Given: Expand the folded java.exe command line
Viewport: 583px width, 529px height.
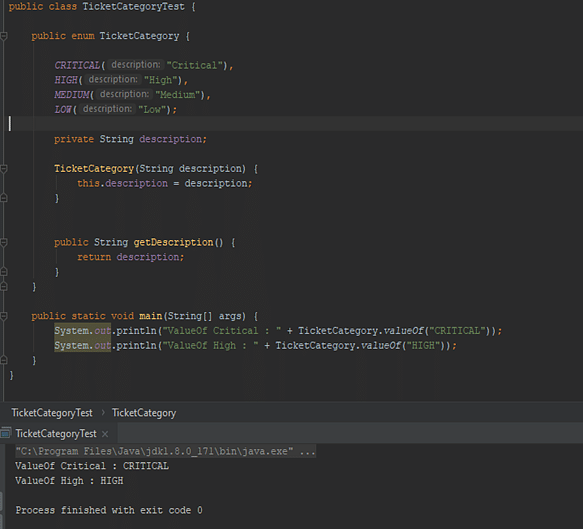Looking at the screenshot, I should 308,451.
